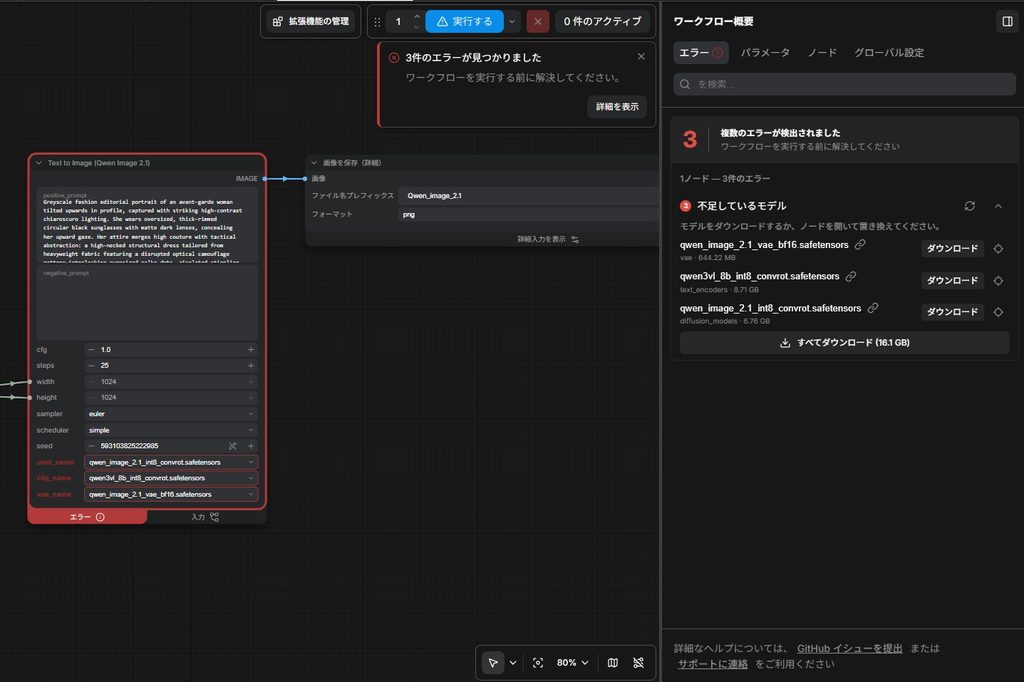Open the scheduler dropdown set to simple
The image size is (1024, 682).
[x=171, y=430]
